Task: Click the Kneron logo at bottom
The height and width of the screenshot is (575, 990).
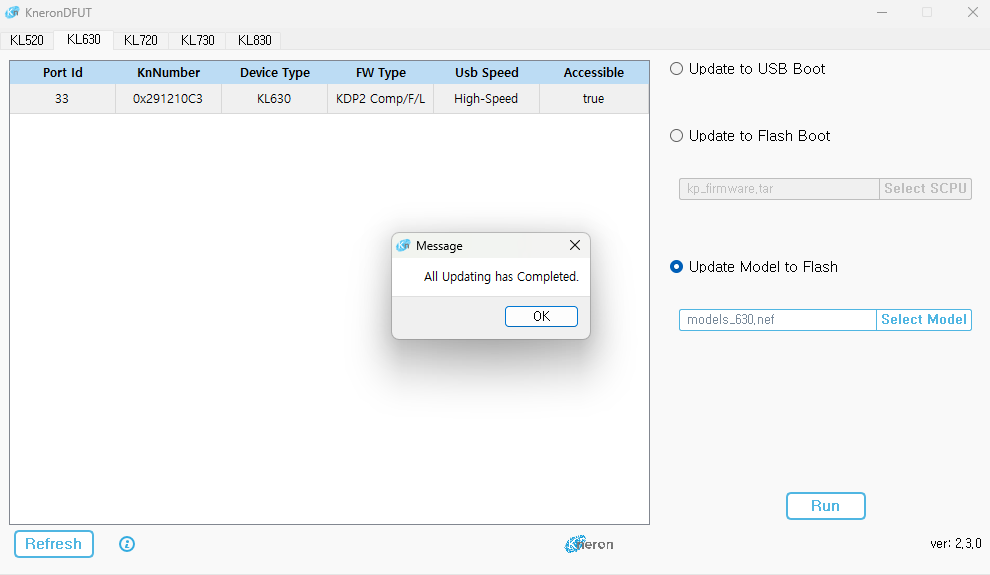Action: (x=589, y=544)
